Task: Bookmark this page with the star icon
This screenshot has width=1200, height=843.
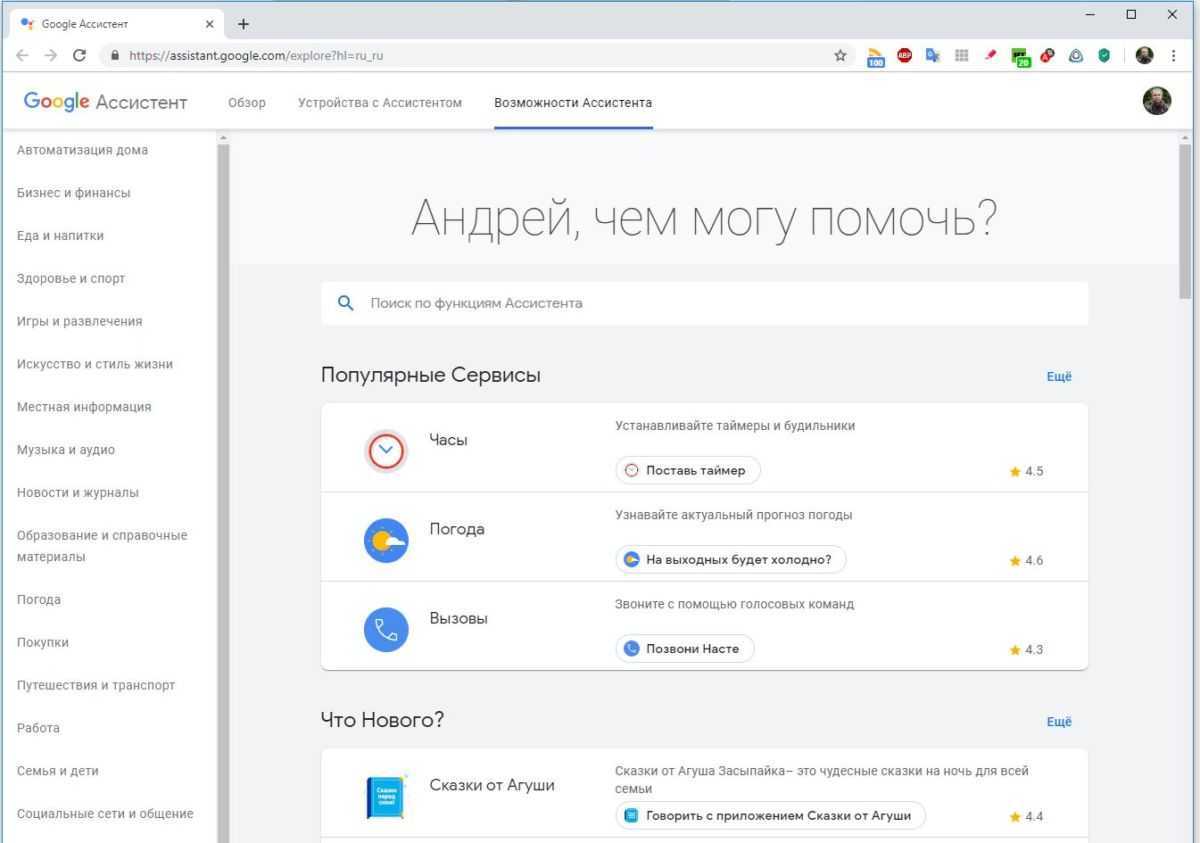Action: [x=841, y=55]
